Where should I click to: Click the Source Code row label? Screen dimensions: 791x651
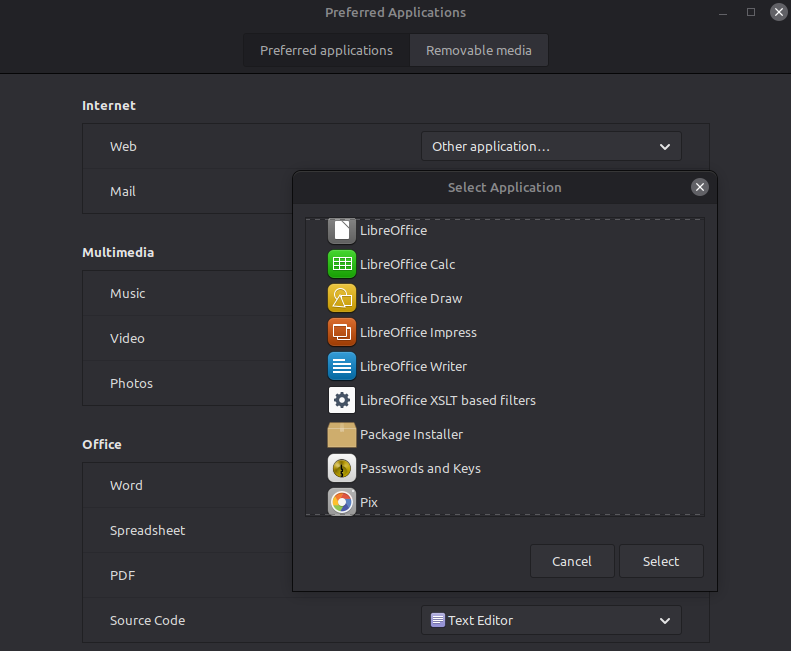click(147, 621)
